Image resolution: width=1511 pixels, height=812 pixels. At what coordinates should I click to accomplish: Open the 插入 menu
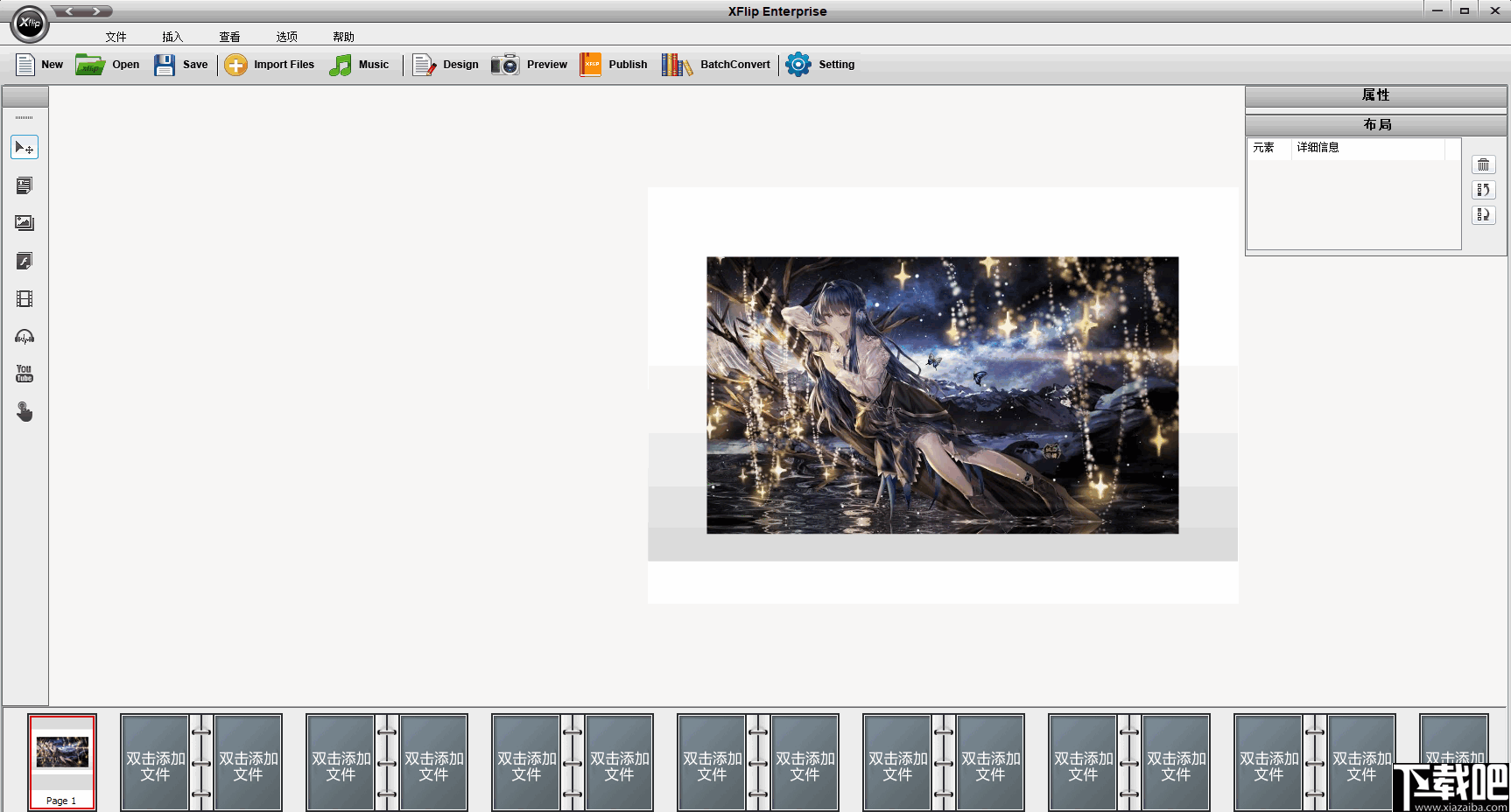172,37
